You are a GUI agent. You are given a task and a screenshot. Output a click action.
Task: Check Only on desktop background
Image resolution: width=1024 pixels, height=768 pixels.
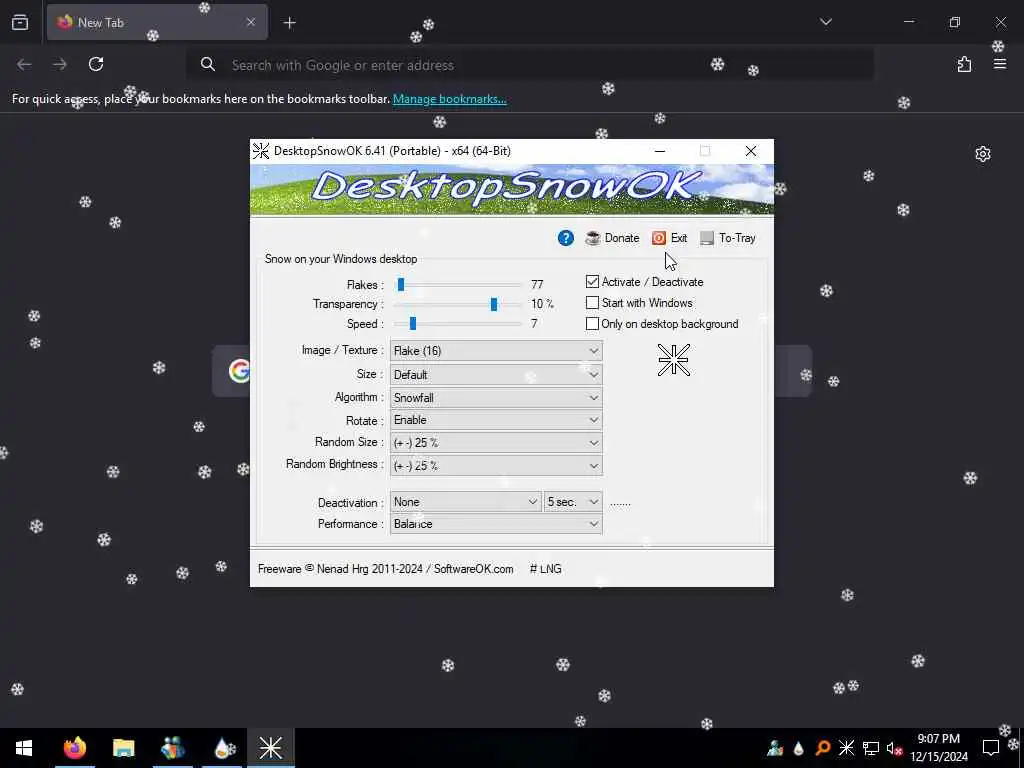(592, 323)
